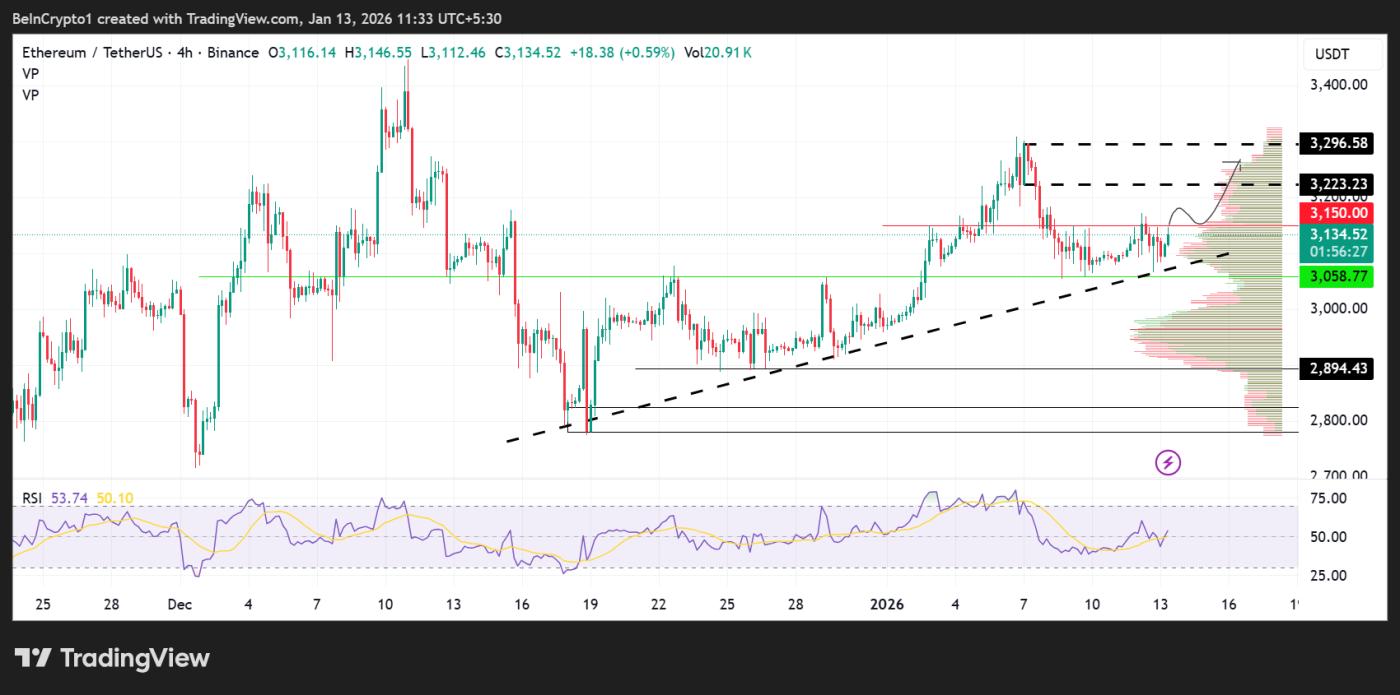Click the current price 3,134.52 label

[x=1338, y=233]
